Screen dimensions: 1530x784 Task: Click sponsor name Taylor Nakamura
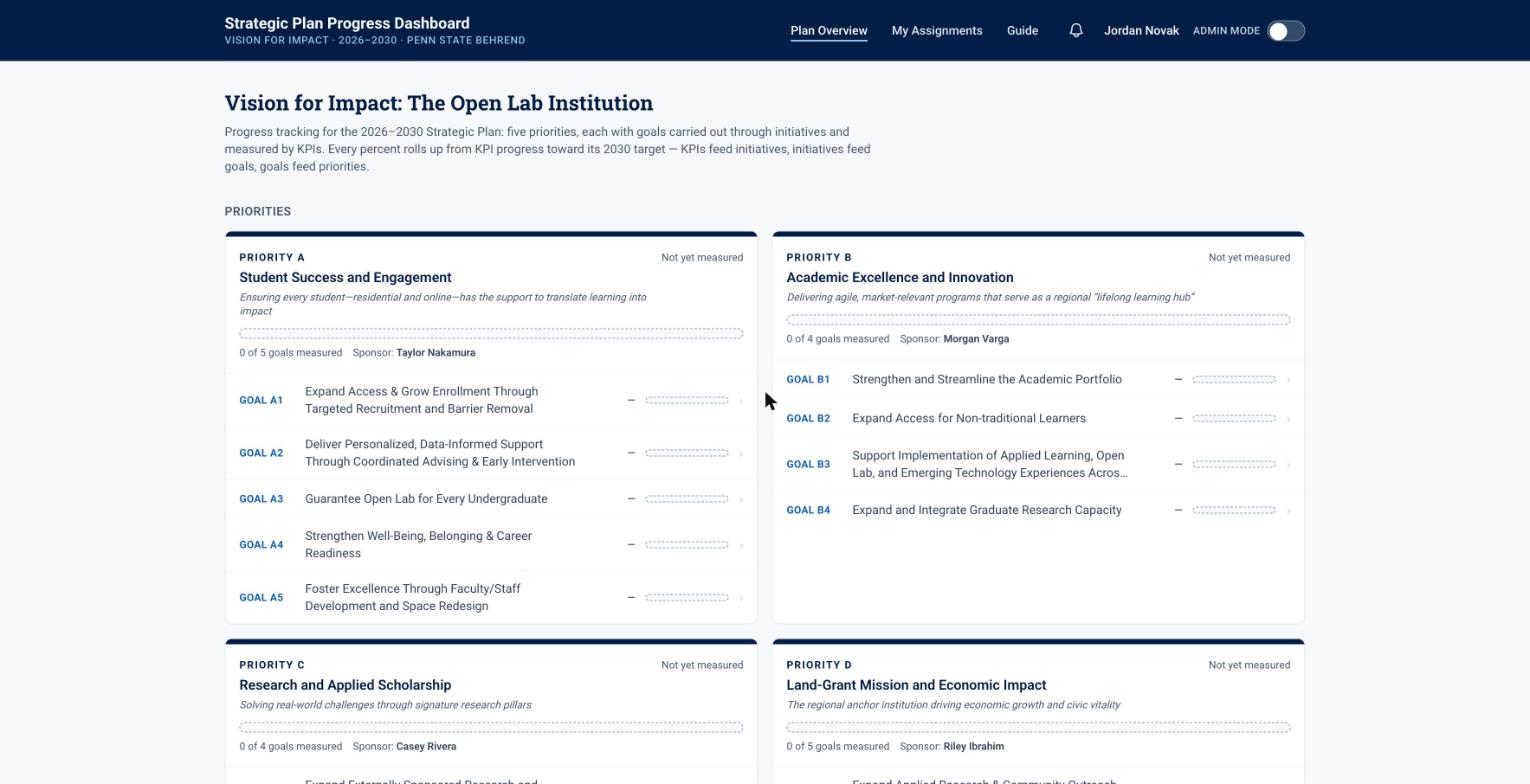coord(436,353)
